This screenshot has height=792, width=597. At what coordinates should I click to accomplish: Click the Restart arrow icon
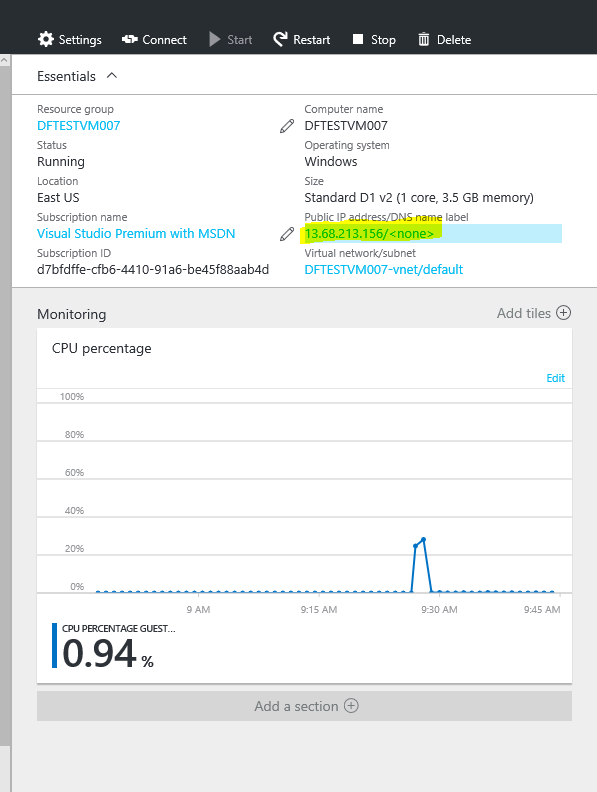pyautogui.click(x=280, y=39)
